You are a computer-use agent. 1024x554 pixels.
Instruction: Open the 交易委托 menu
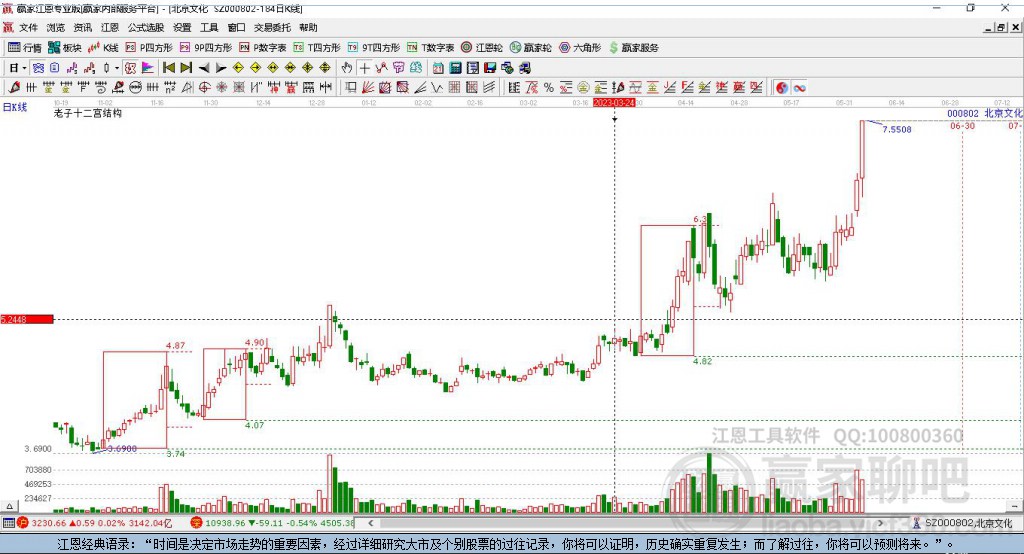[272, 27]
